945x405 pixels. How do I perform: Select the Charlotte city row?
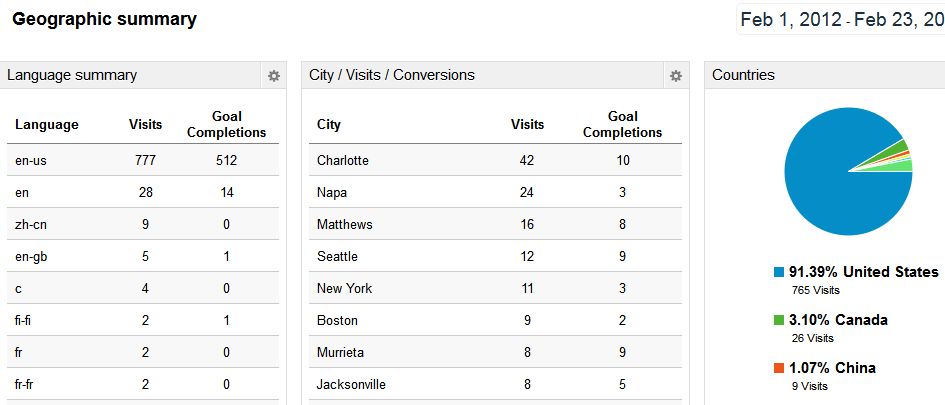coord(495,160)
